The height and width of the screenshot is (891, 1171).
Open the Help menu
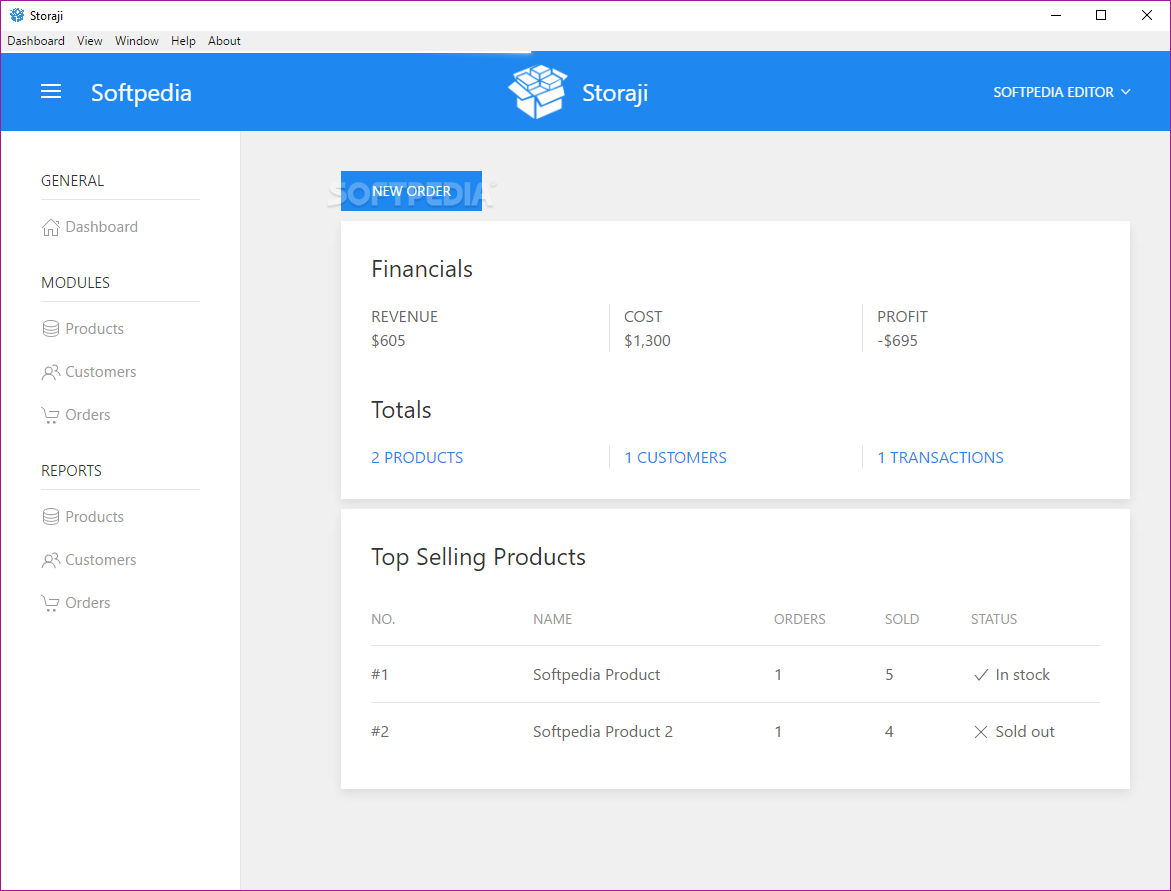tap(183, 41)
